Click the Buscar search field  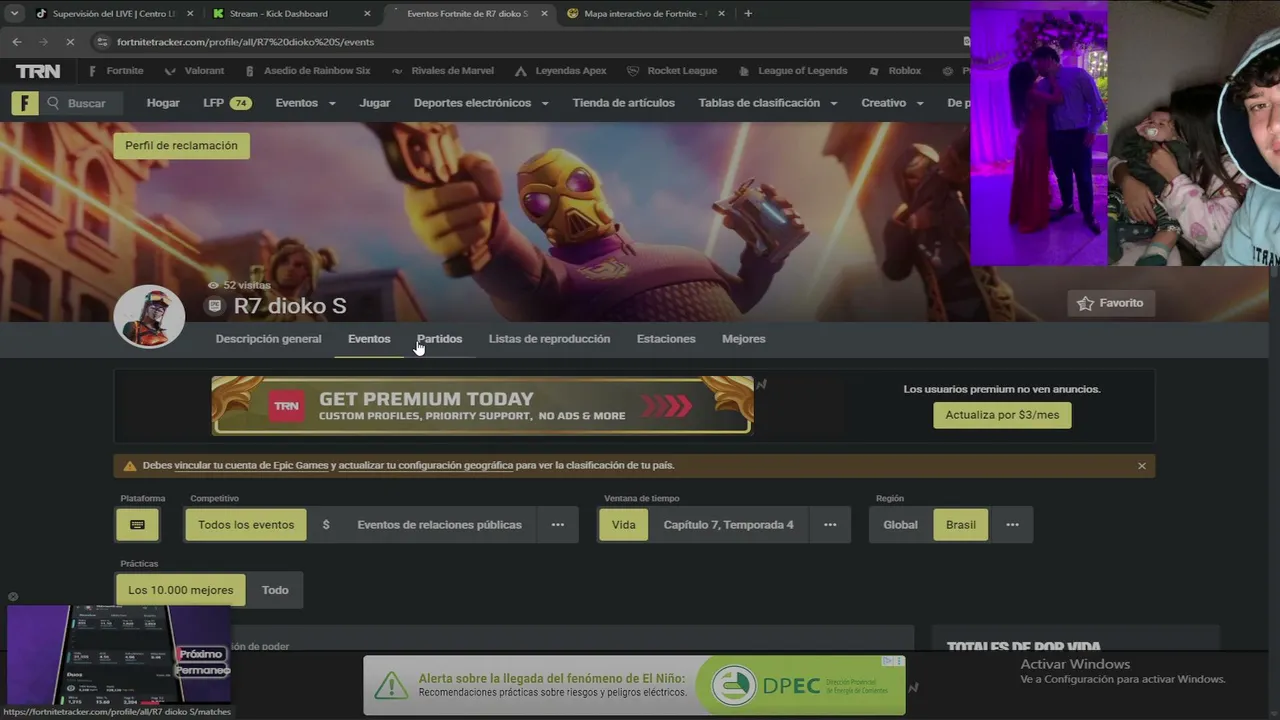84,103
